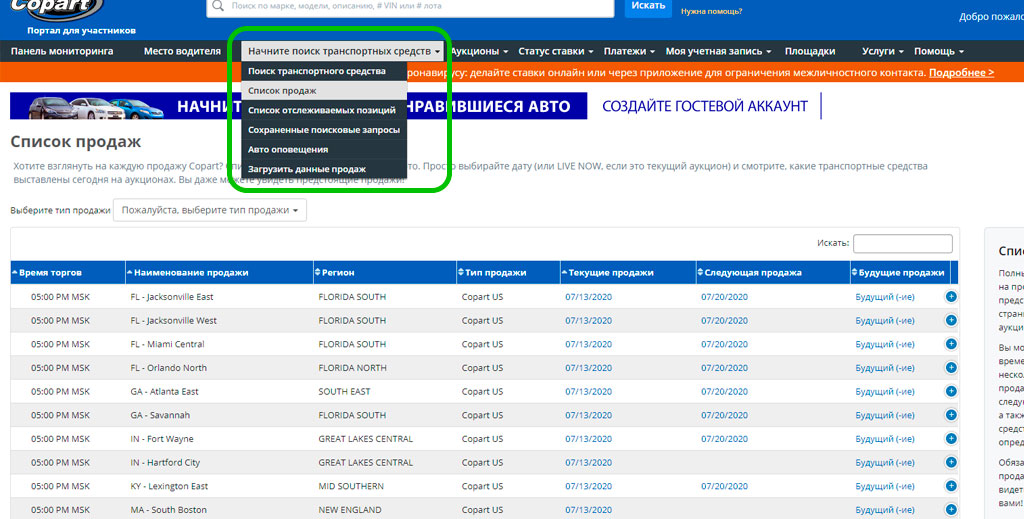Screen dimensions: 1024x519
Task: Click MID SOUTHERN region cell
Action: click(351, 486)
